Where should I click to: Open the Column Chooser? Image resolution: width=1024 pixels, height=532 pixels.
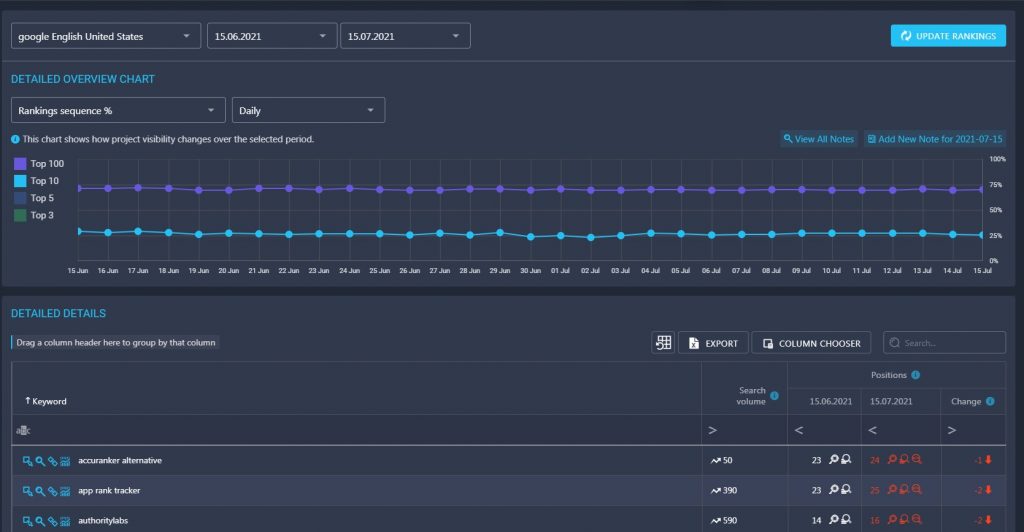point(811,343)
